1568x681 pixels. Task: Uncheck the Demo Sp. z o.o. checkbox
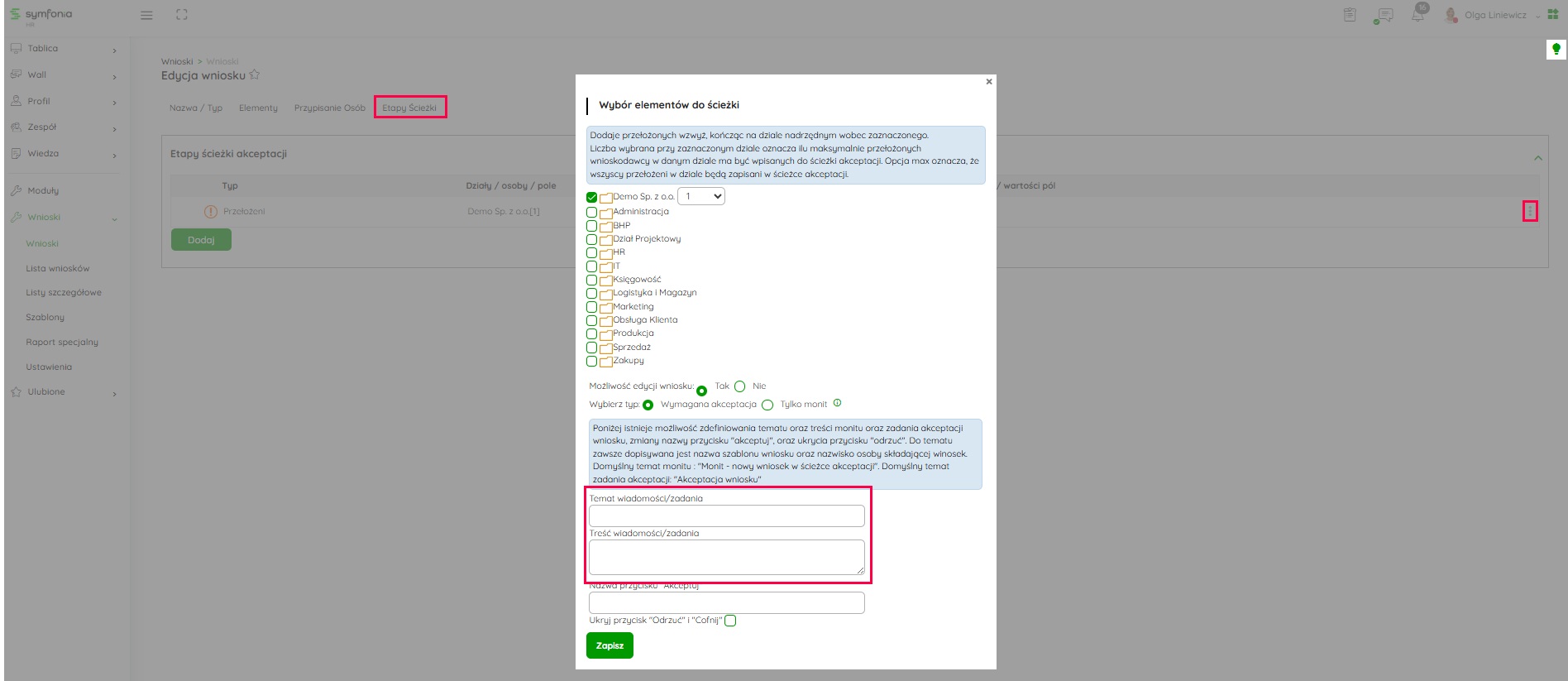(x=591, y=198)
